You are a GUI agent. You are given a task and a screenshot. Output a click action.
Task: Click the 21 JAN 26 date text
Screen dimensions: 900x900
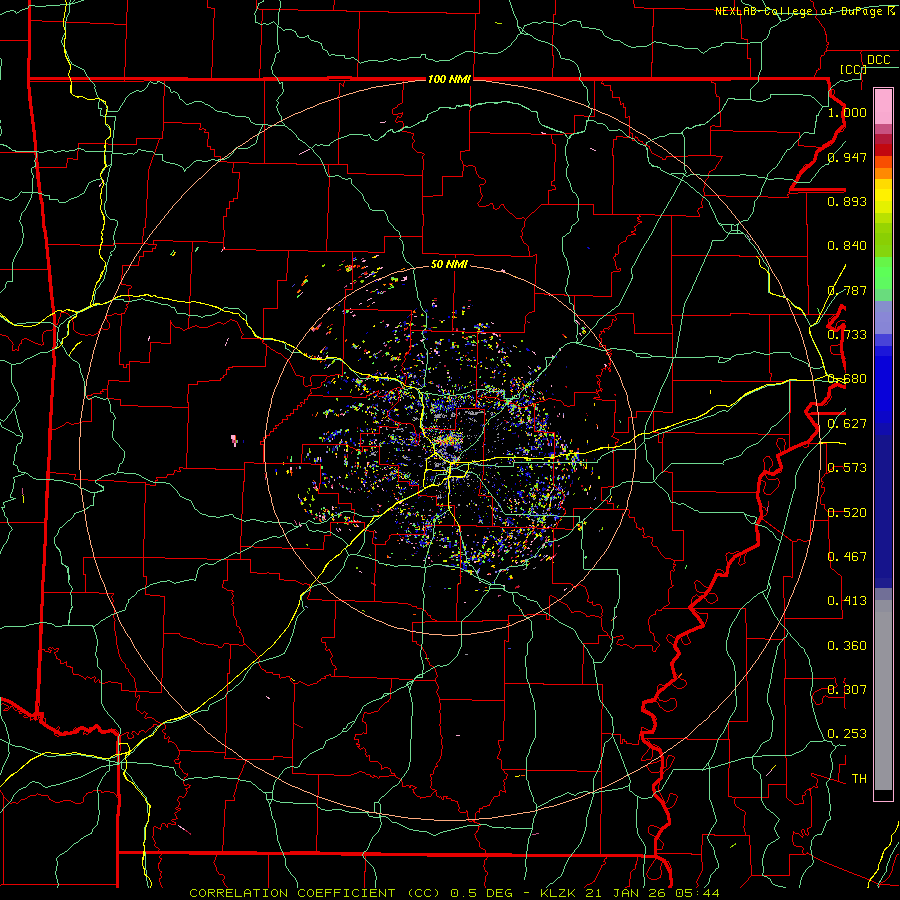point(626,893)
